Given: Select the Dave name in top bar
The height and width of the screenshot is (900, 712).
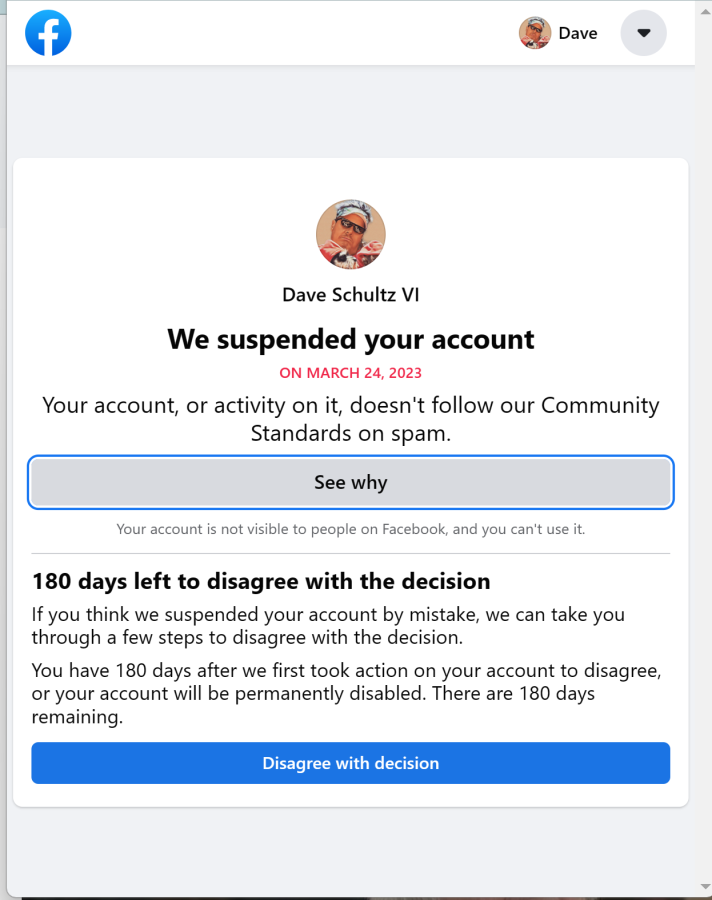Looking at the screenshot, I should [x=578, y=33].
